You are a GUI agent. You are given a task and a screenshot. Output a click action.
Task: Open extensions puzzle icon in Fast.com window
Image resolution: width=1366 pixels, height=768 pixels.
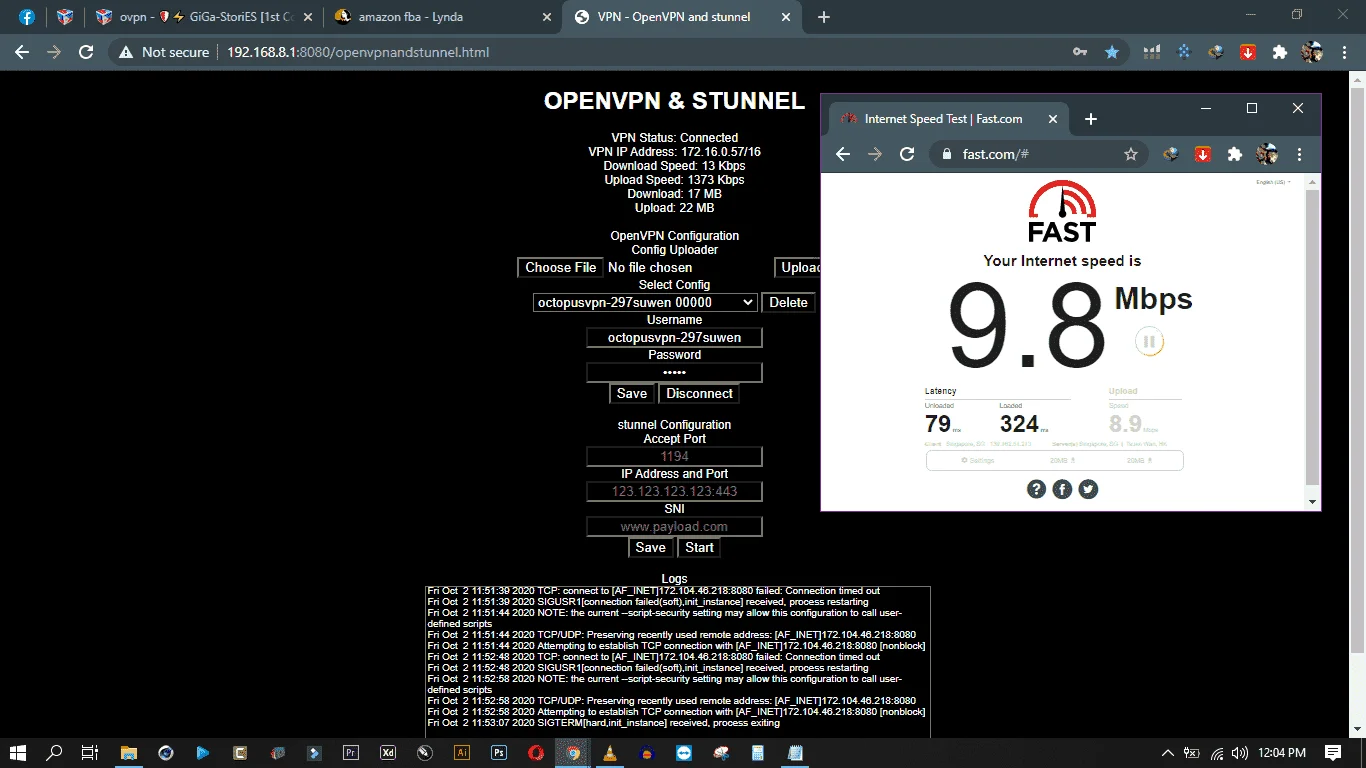(x=1235, y=154)
